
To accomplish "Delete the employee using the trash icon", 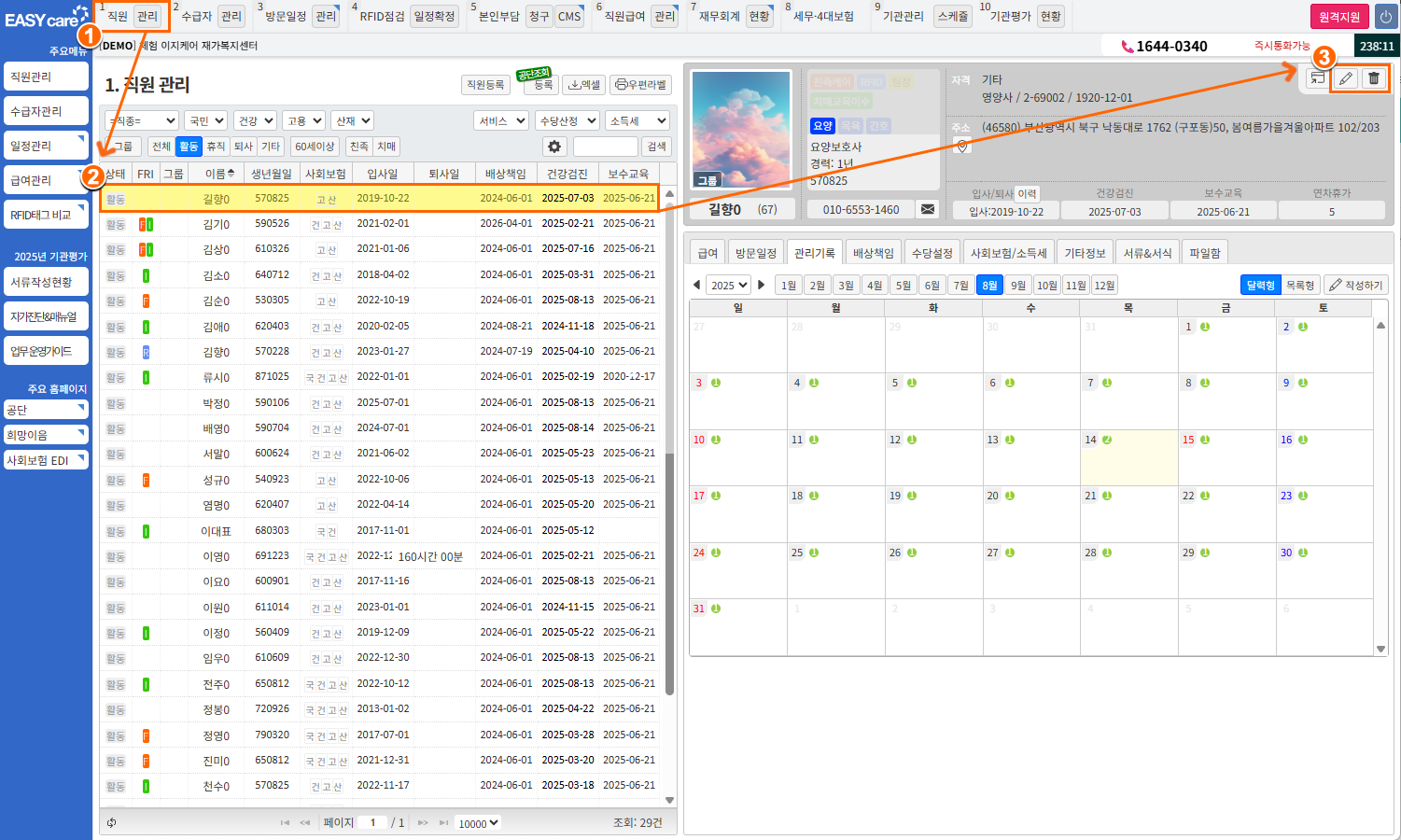I will 1374,78.
